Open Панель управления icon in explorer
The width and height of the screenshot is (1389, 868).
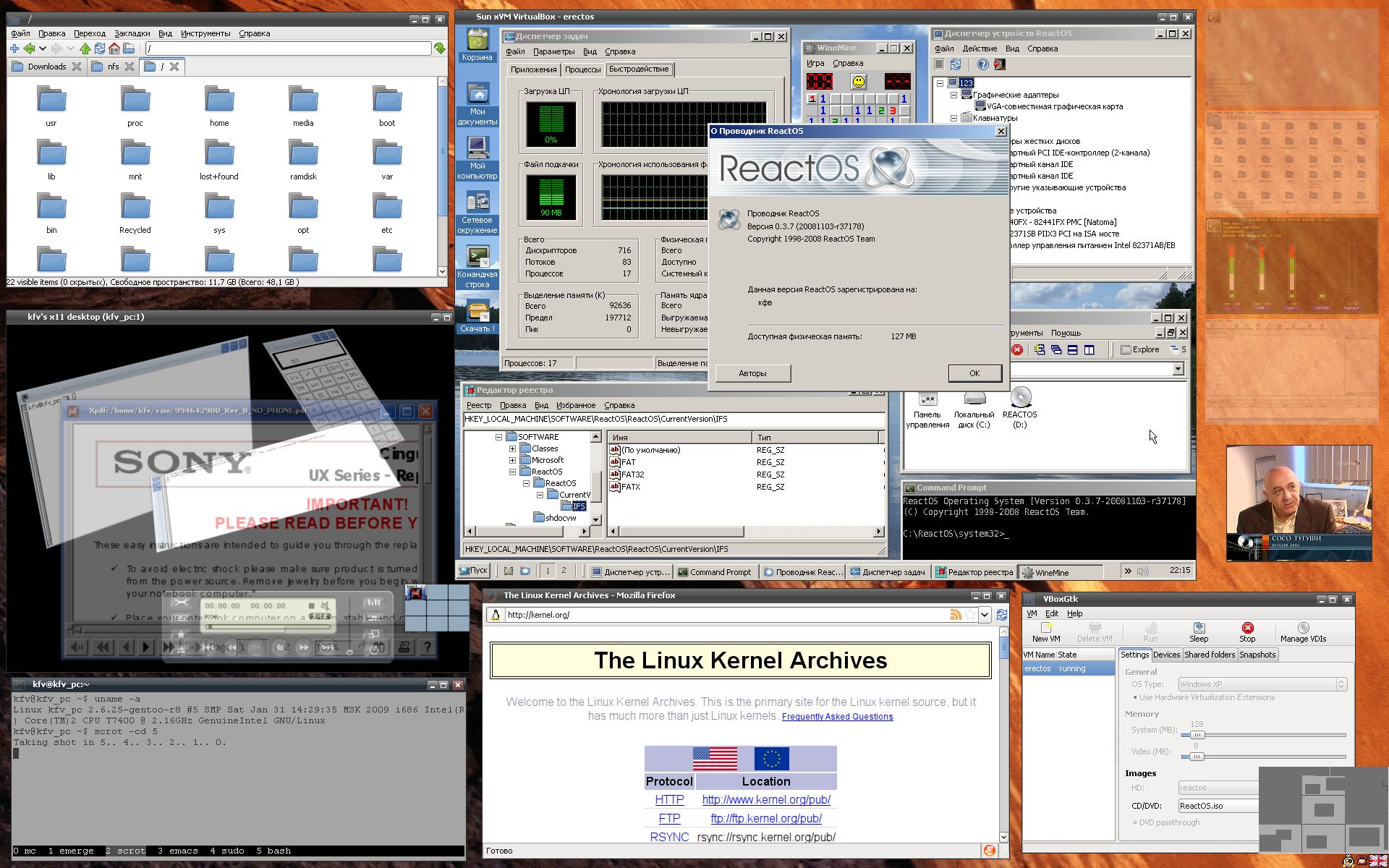[x=927, y=409]
